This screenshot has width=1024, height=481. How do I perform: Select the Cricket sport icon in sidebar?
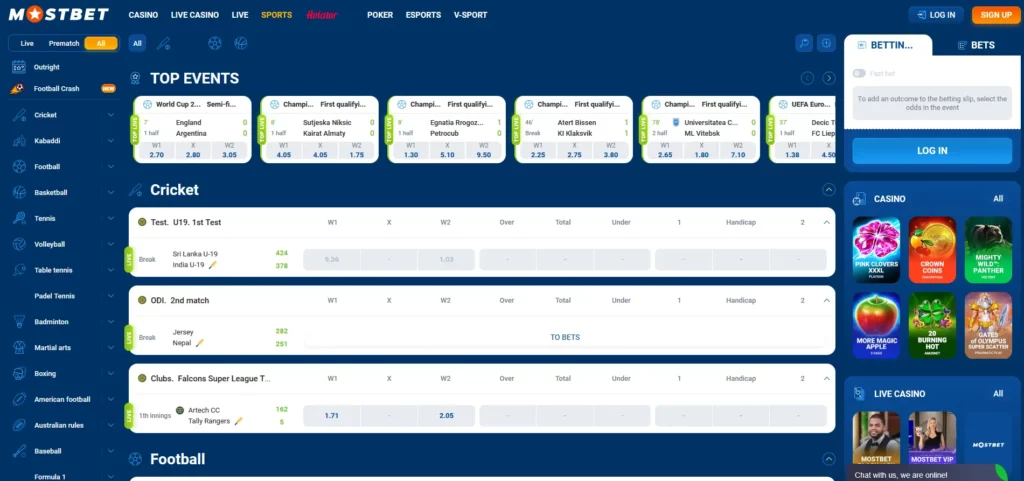pyautogui.click(x=19, y=115)
